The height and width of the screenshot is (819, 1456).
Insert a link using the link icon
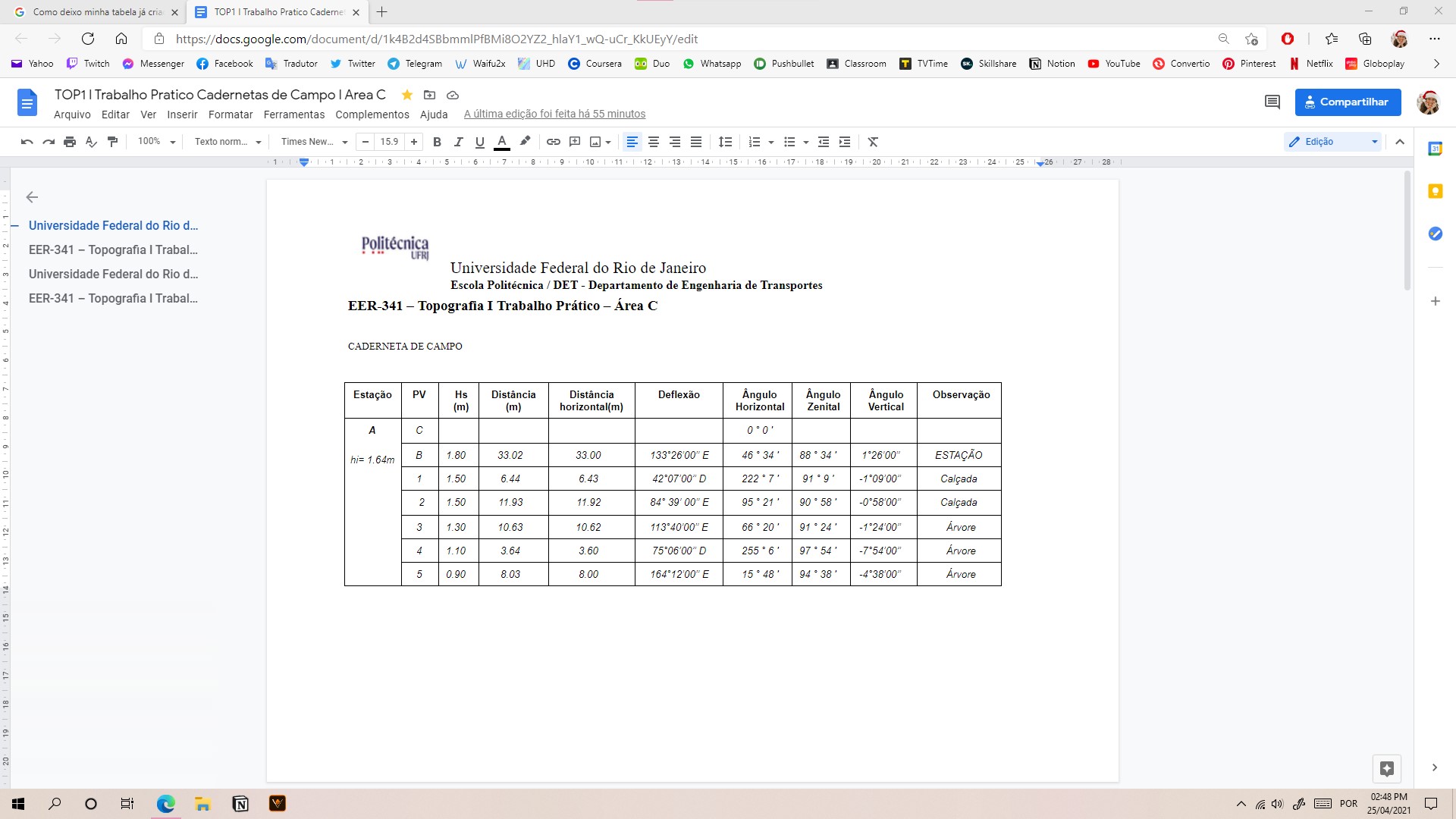pyautogui.click(x=554, y=142)
